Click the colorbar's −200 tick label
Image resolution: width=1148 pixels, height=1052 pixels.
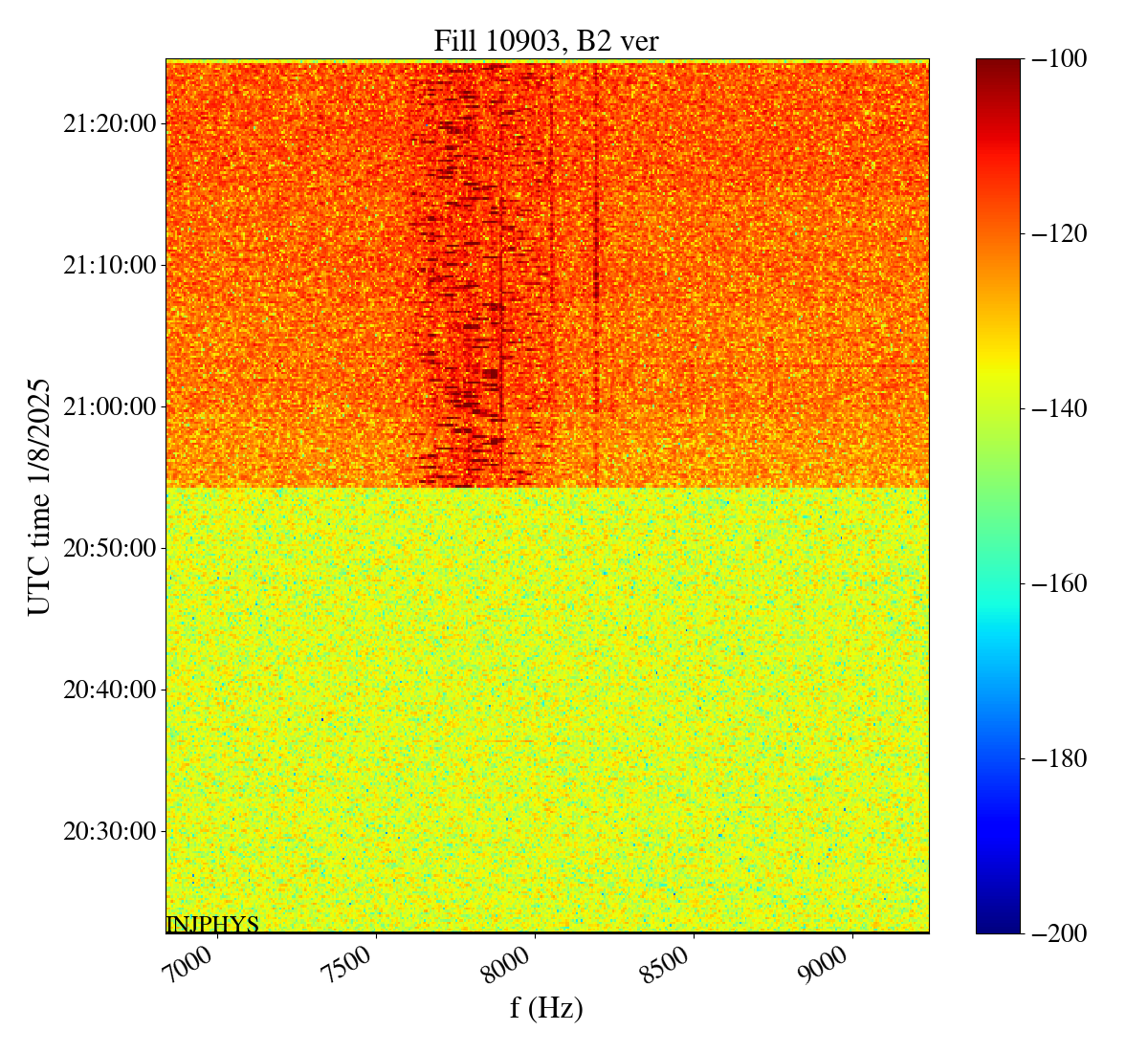1060,933
